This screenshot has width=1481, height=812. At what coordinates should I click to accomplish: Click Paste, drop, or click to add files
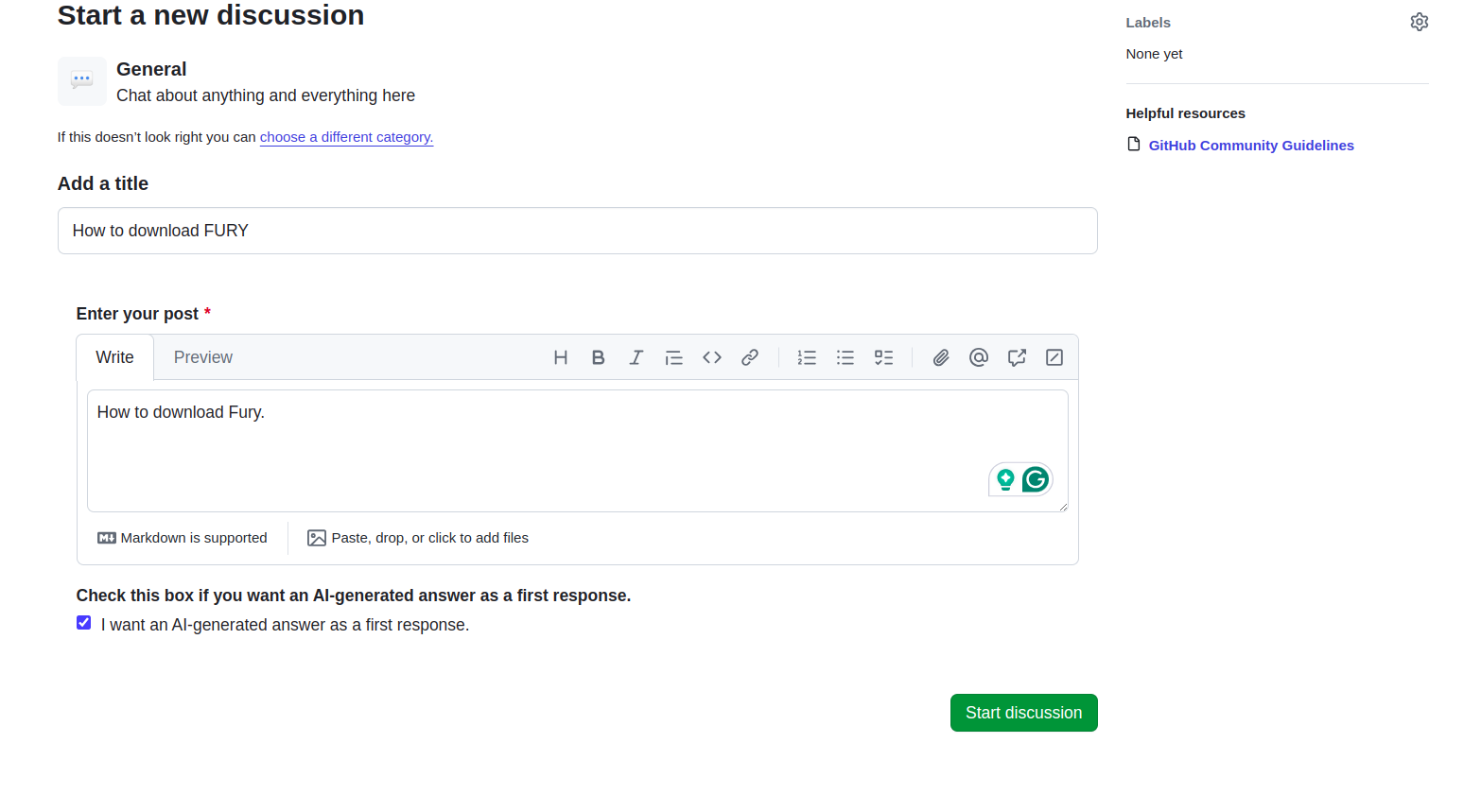[418, 538]
